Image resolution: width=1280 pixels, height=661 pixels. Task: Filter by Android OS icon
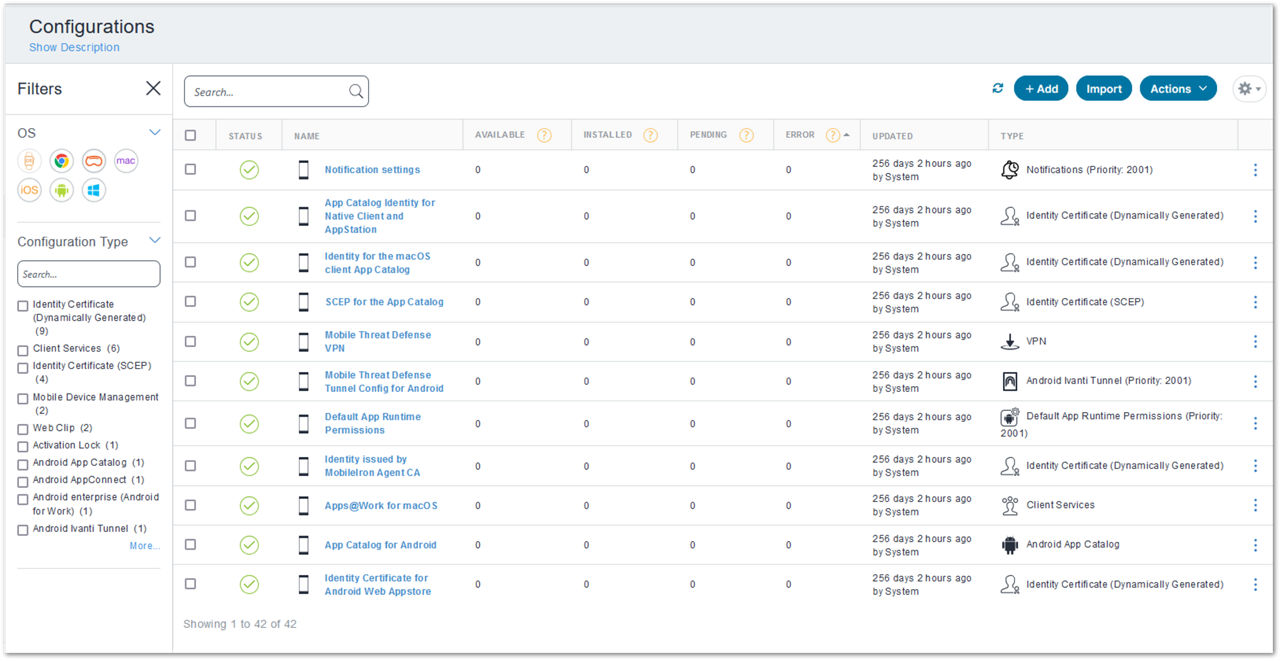tap(62, 190)
